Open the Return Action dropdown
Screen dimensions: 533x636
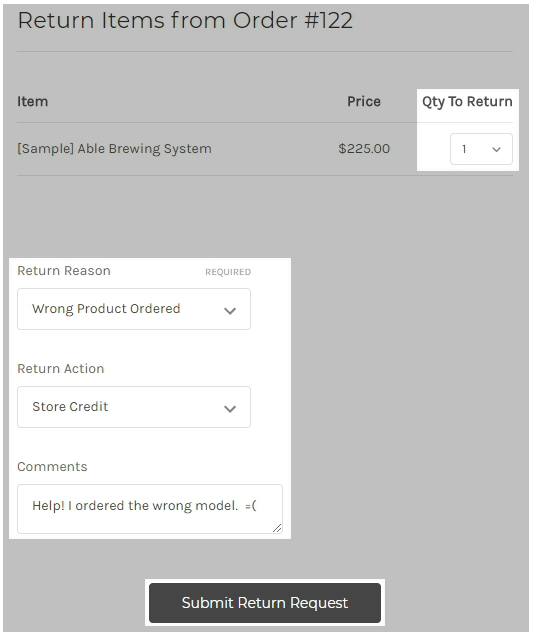pos(134,407)
